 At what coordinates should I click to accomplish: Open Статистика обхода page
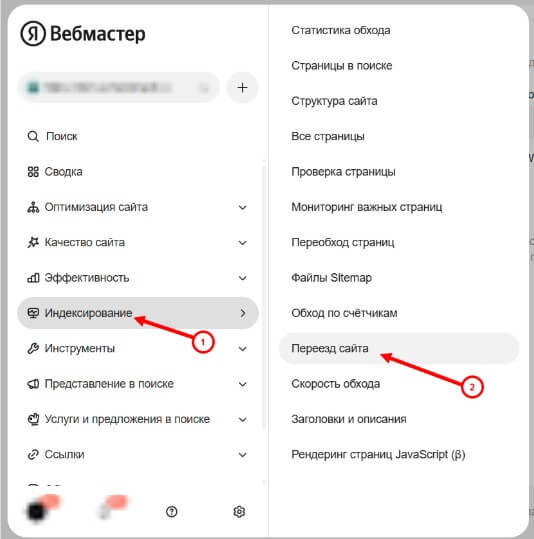341,30
